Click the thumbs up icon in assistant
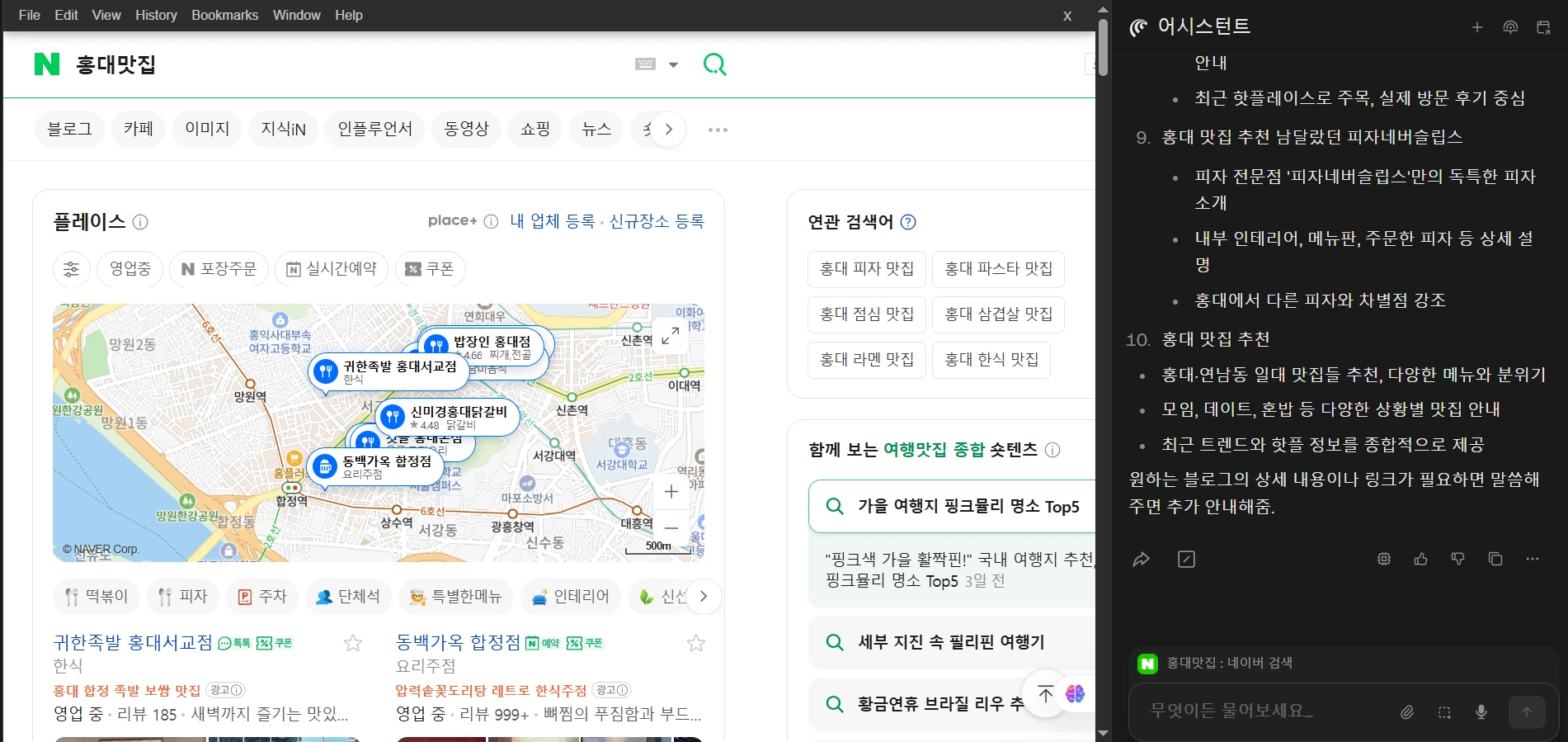 coord(1420,560)
